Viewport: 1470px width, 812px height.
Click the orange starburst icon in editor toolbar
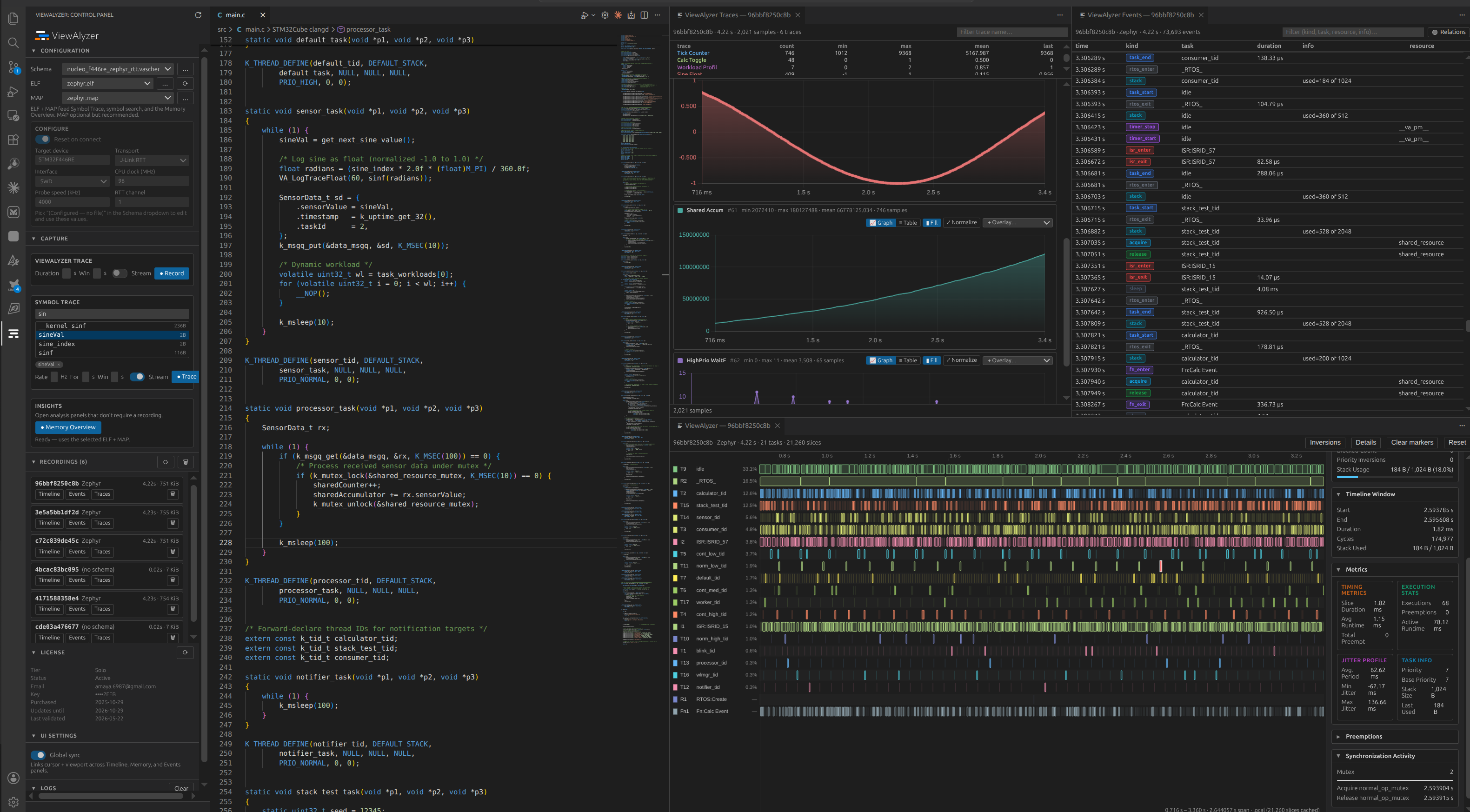click(x=618, y=15)
